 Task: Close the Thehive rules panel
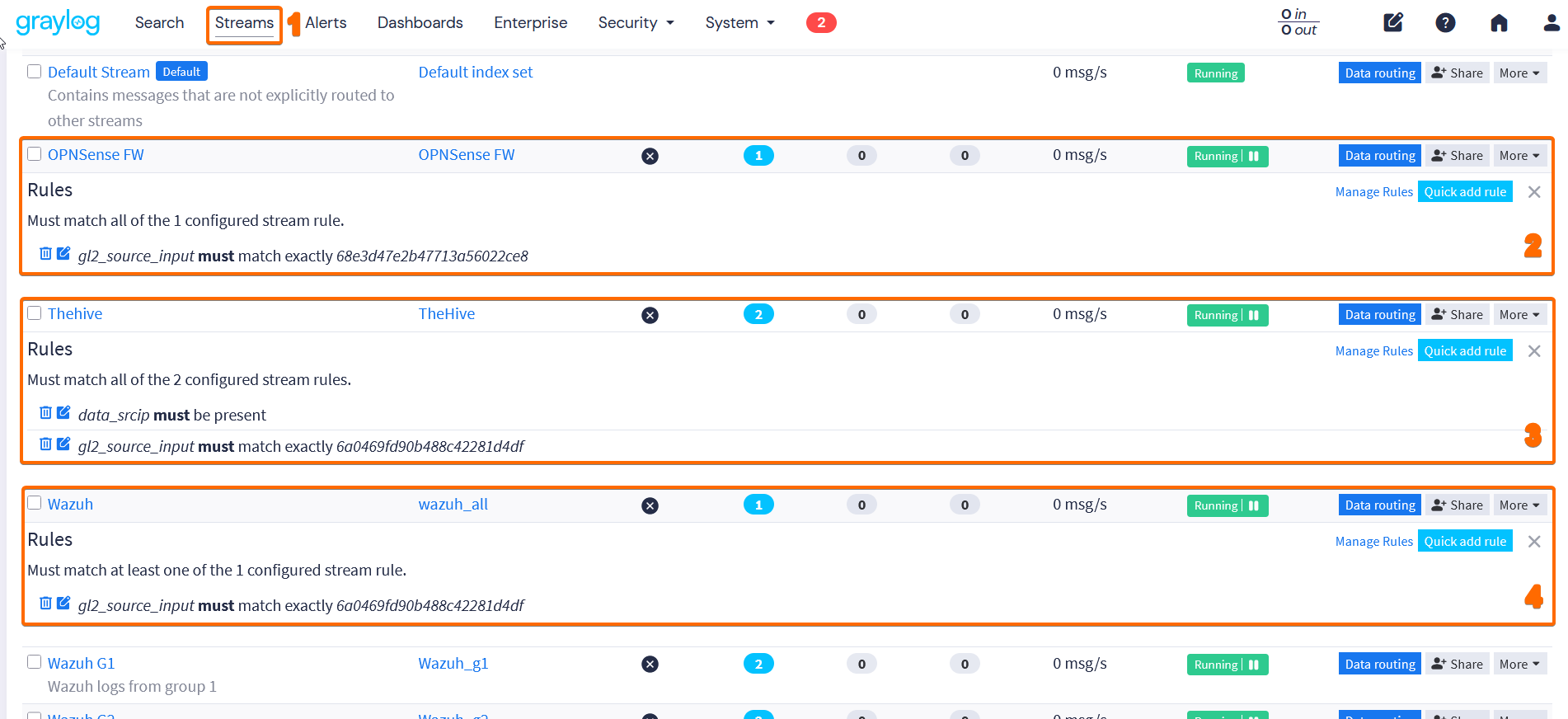pos(1534,351)
